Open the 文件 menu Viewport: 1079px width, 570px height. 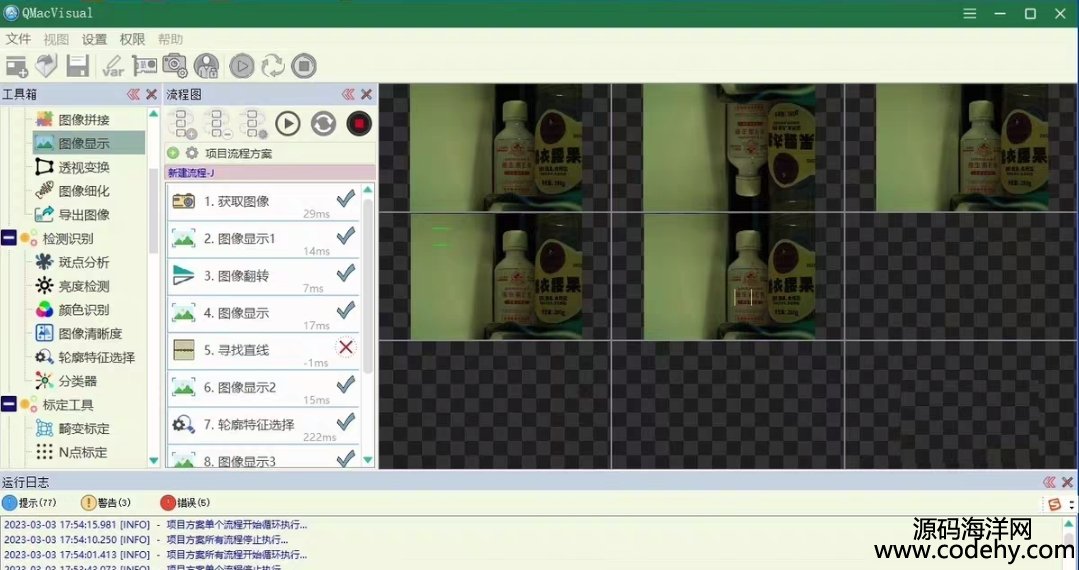click(x=19, y=39)
